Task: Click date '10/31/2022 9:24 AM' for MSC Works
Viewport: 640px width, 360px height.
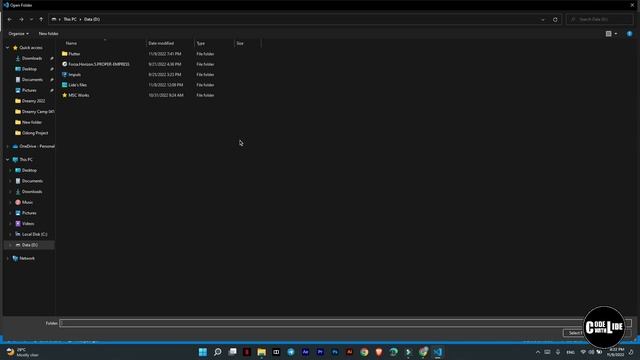Action: 166,95
